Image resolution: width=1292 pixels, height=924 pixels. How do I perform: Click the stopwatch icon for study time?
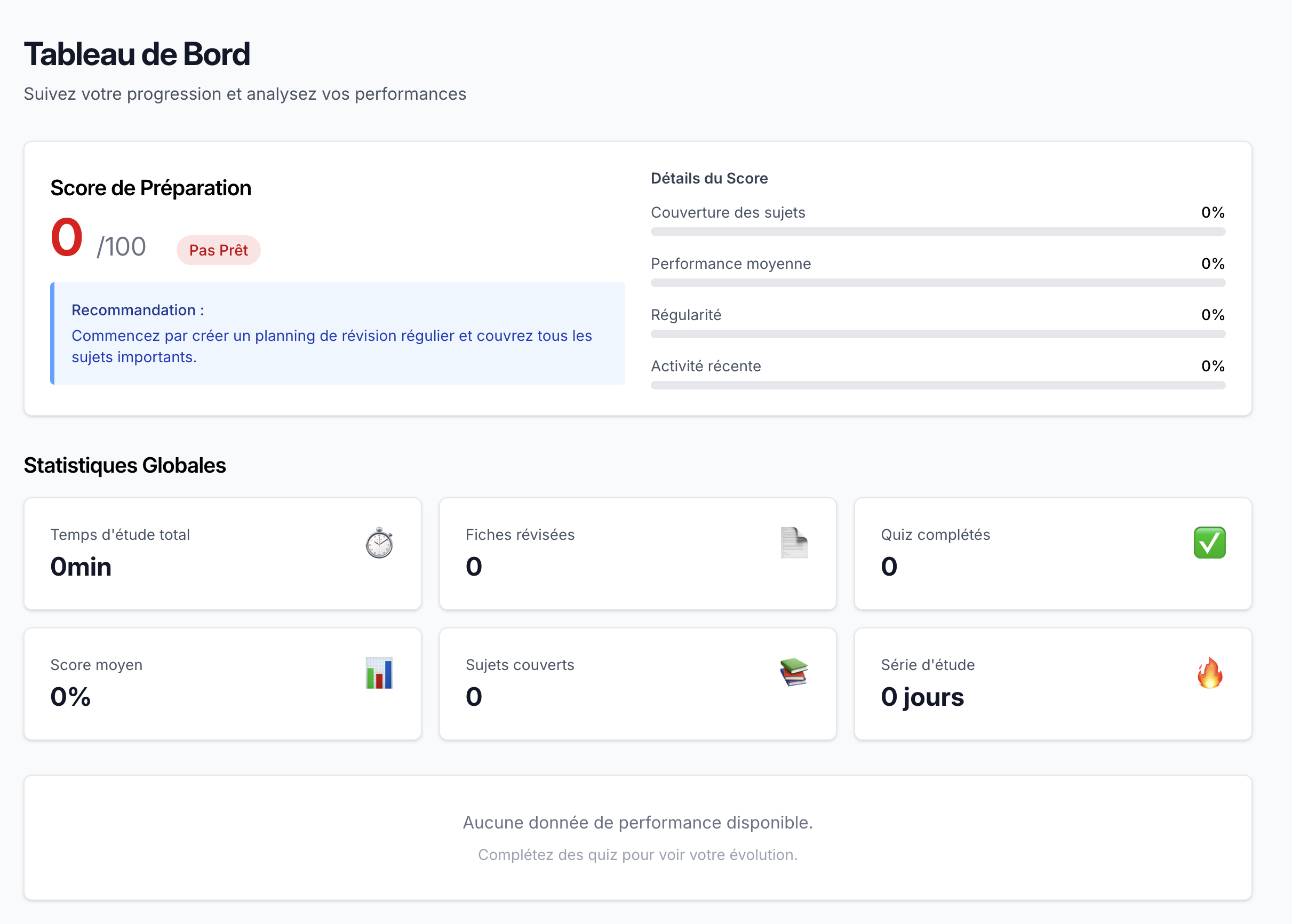379,543
